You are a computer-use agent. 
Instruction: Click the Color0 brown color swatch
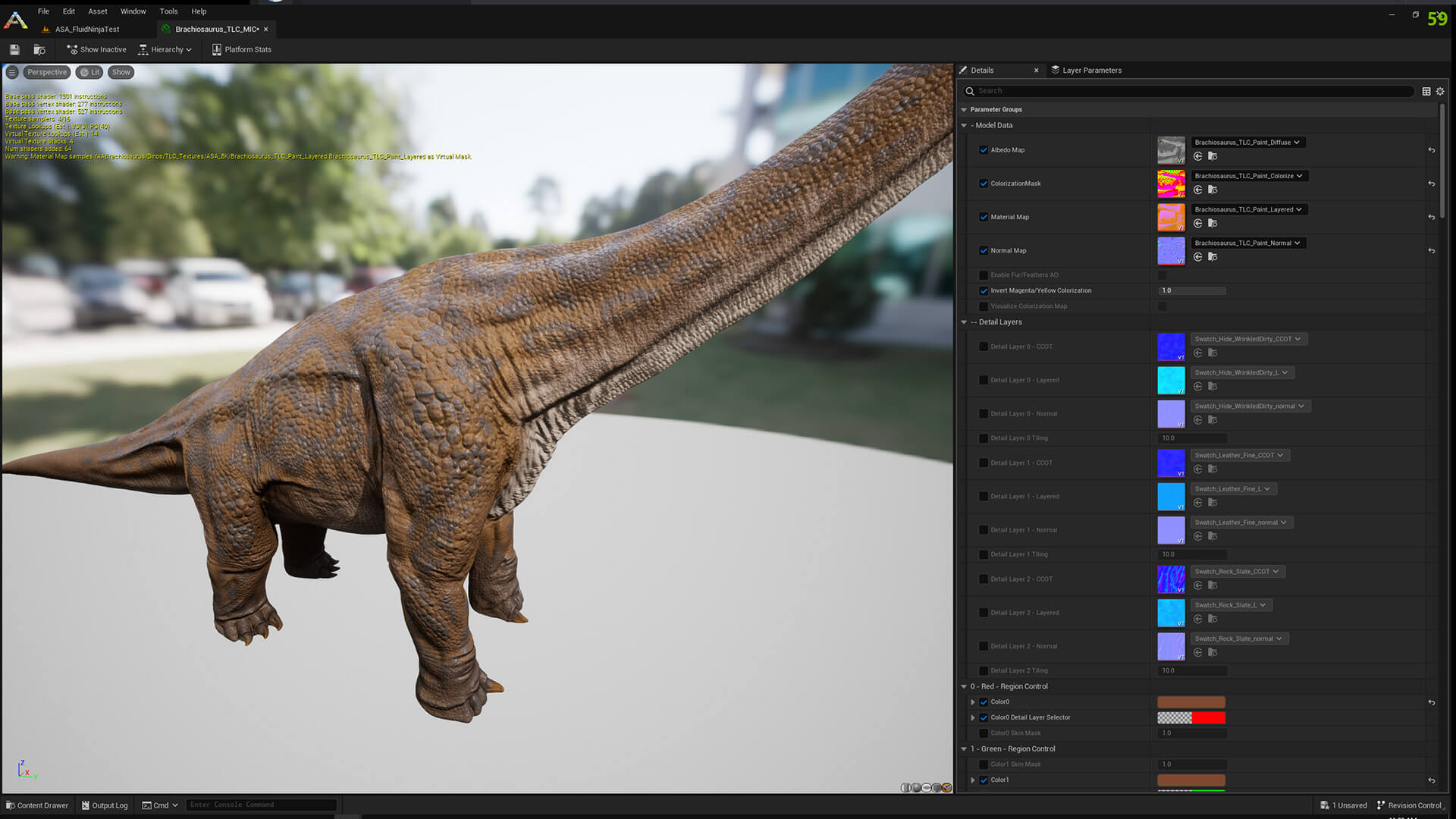point(1191,701)
